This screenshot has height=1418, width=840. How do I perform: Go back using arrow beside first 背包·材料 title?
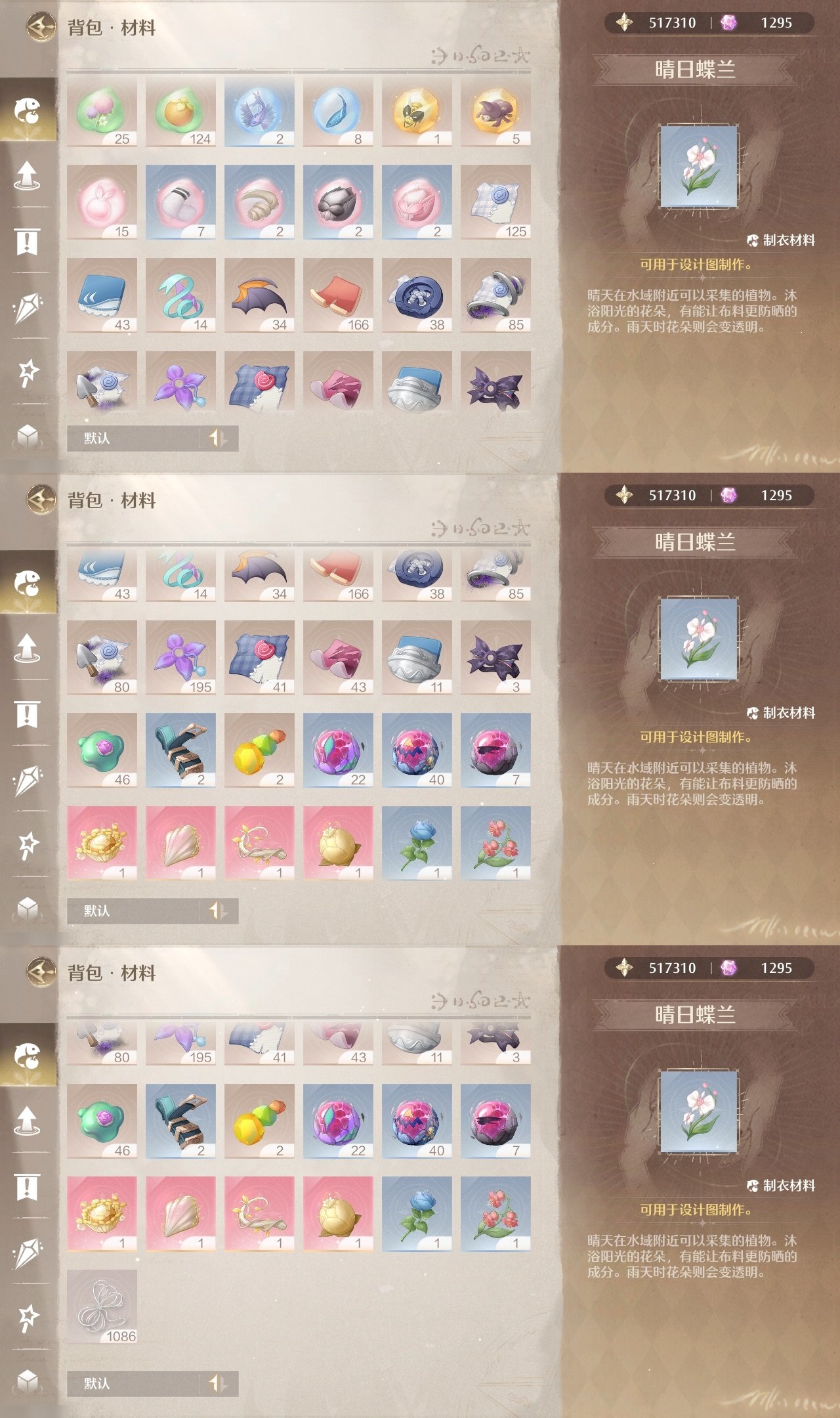pyautogui.click(x=41, y=28)
